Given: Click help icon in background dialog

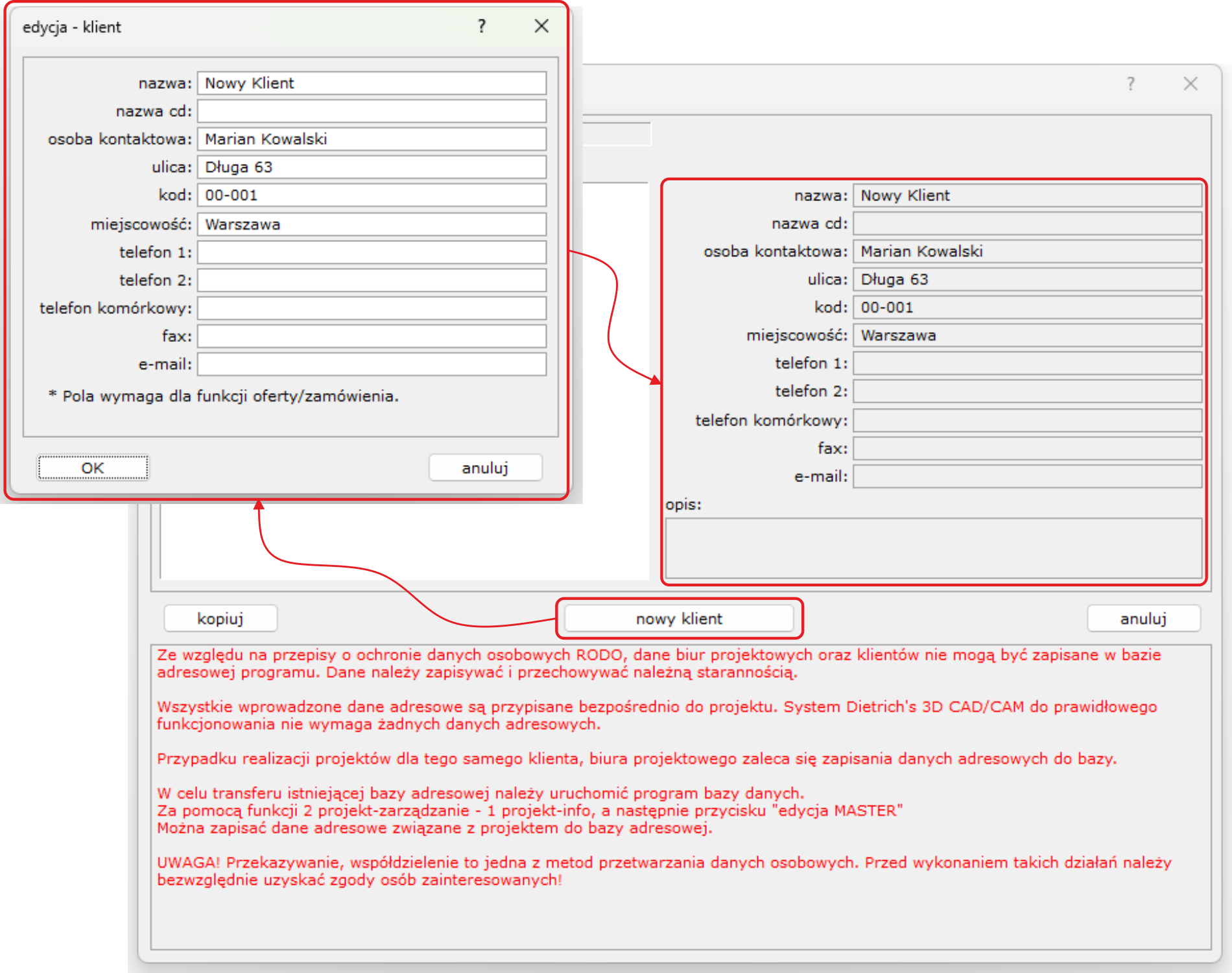Looking at the screenshot, I should 1131,84.
